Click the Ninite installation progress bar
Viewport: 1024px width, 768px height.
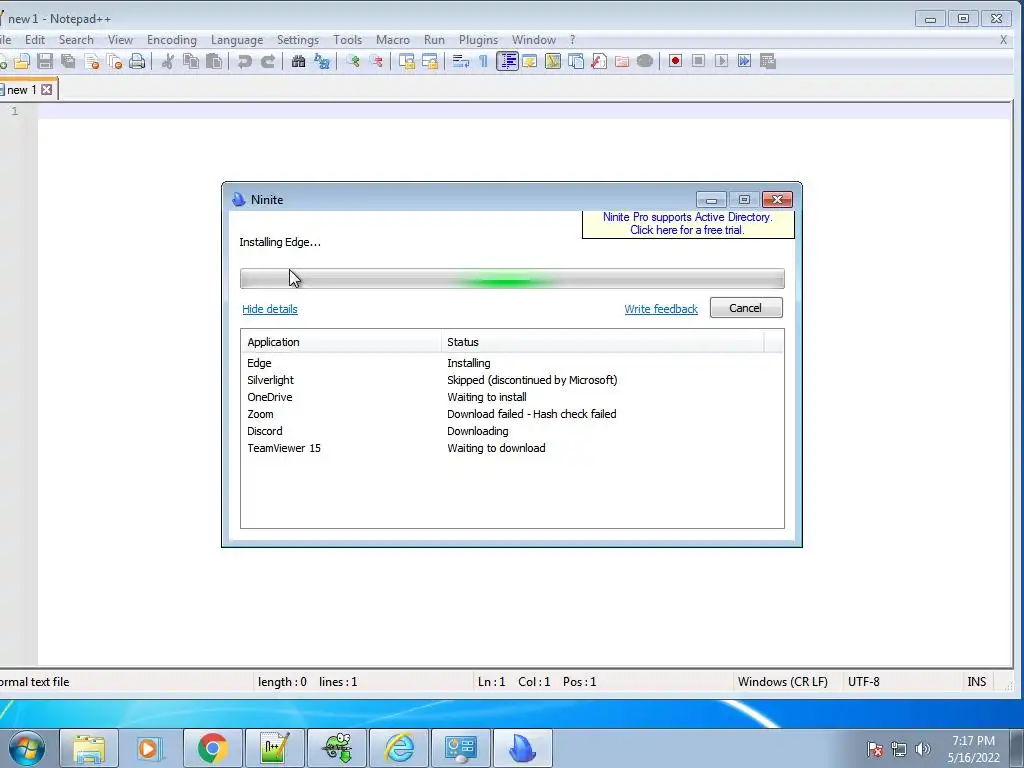pyautogui.click(x=512, y=279)
